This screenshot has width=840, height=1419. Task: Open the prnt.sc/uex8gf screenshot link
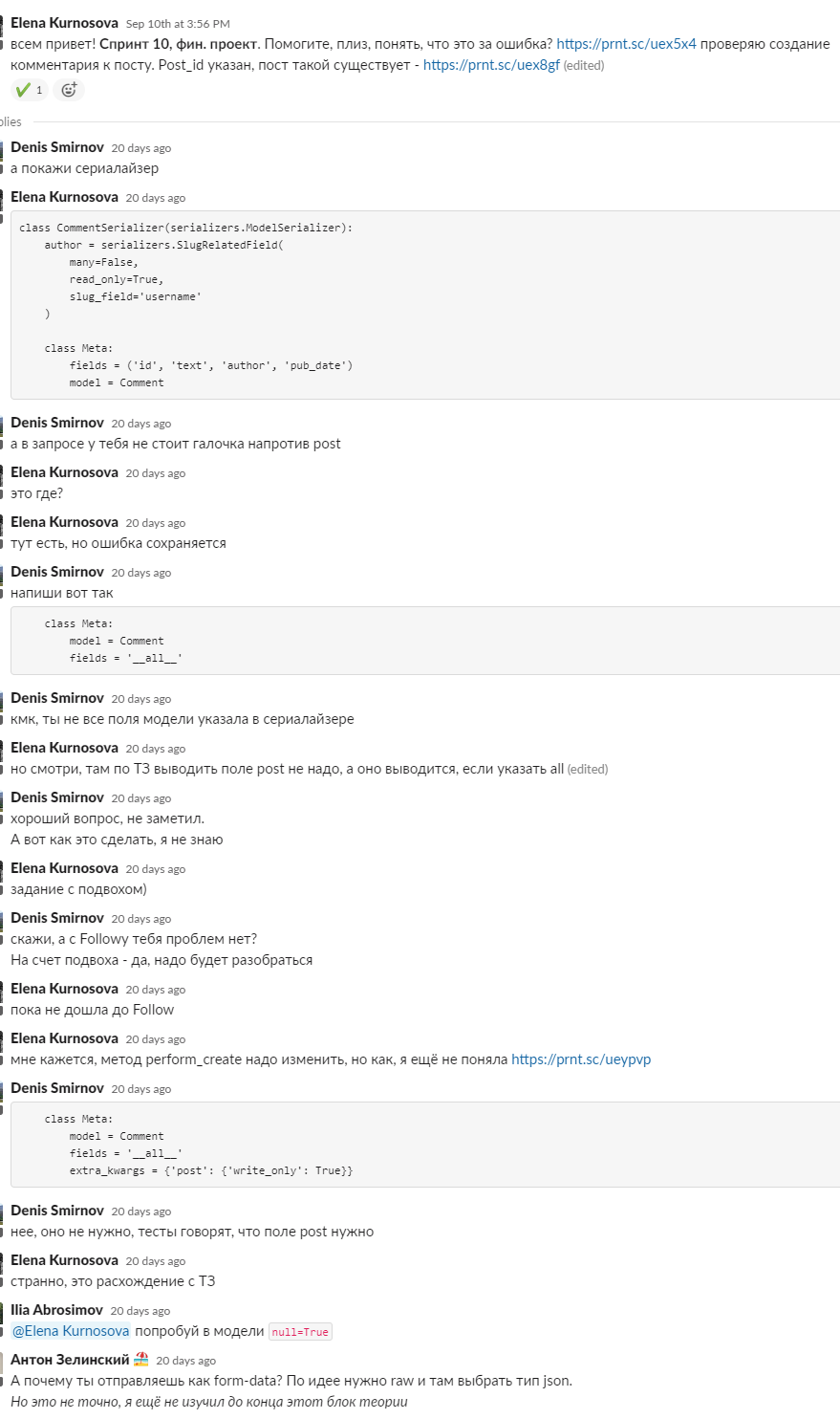(491, 65)
